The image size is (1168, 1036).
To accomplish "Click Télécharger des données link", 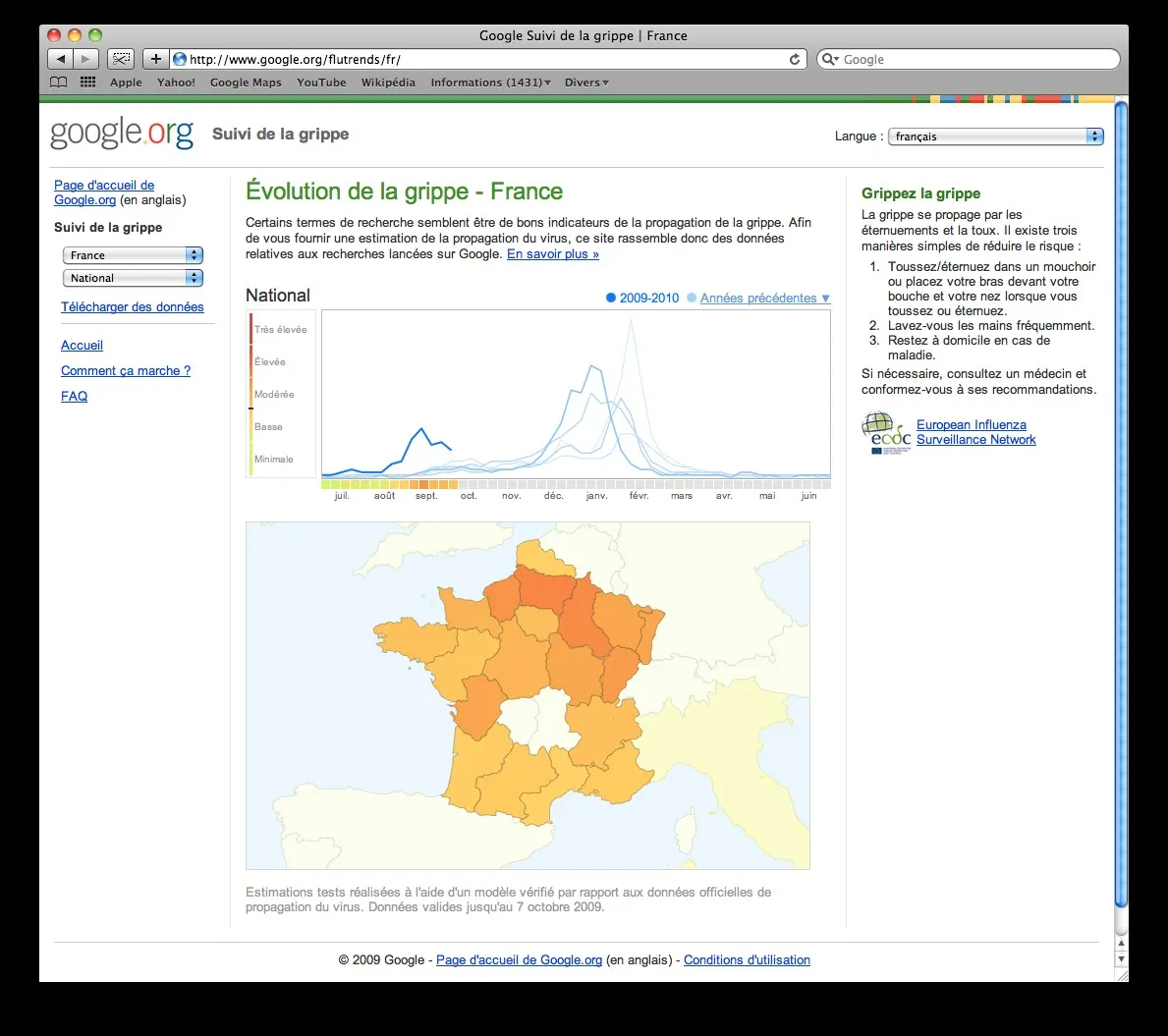I will pos(132,306).
